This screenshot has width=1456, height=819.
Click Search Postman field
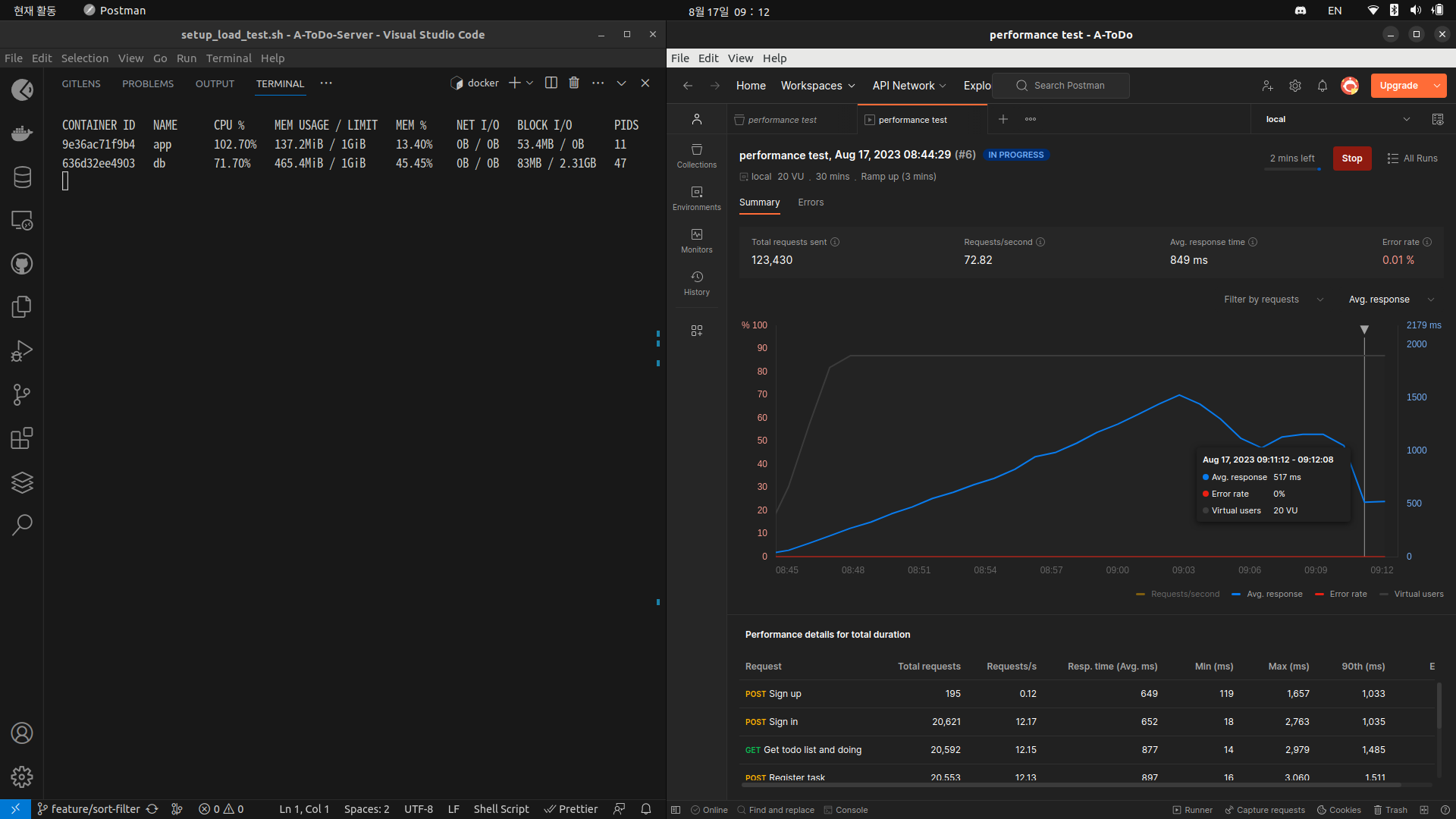click(1061, 86)
